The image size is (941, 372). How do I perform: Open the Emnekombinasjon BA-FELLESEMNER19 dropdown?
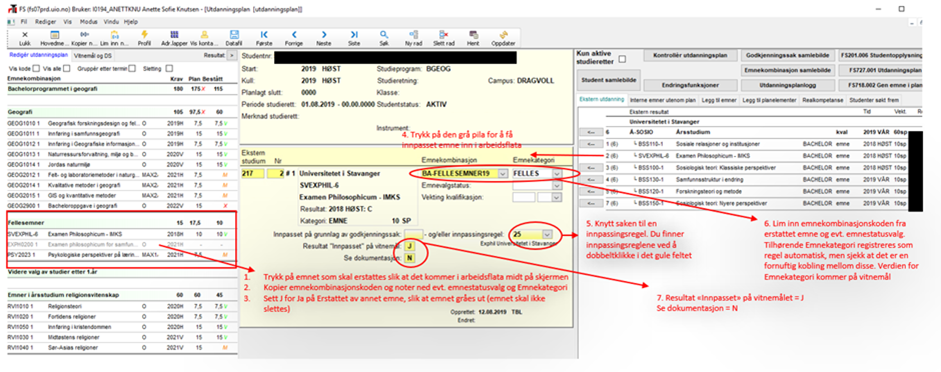click(502, 173)
